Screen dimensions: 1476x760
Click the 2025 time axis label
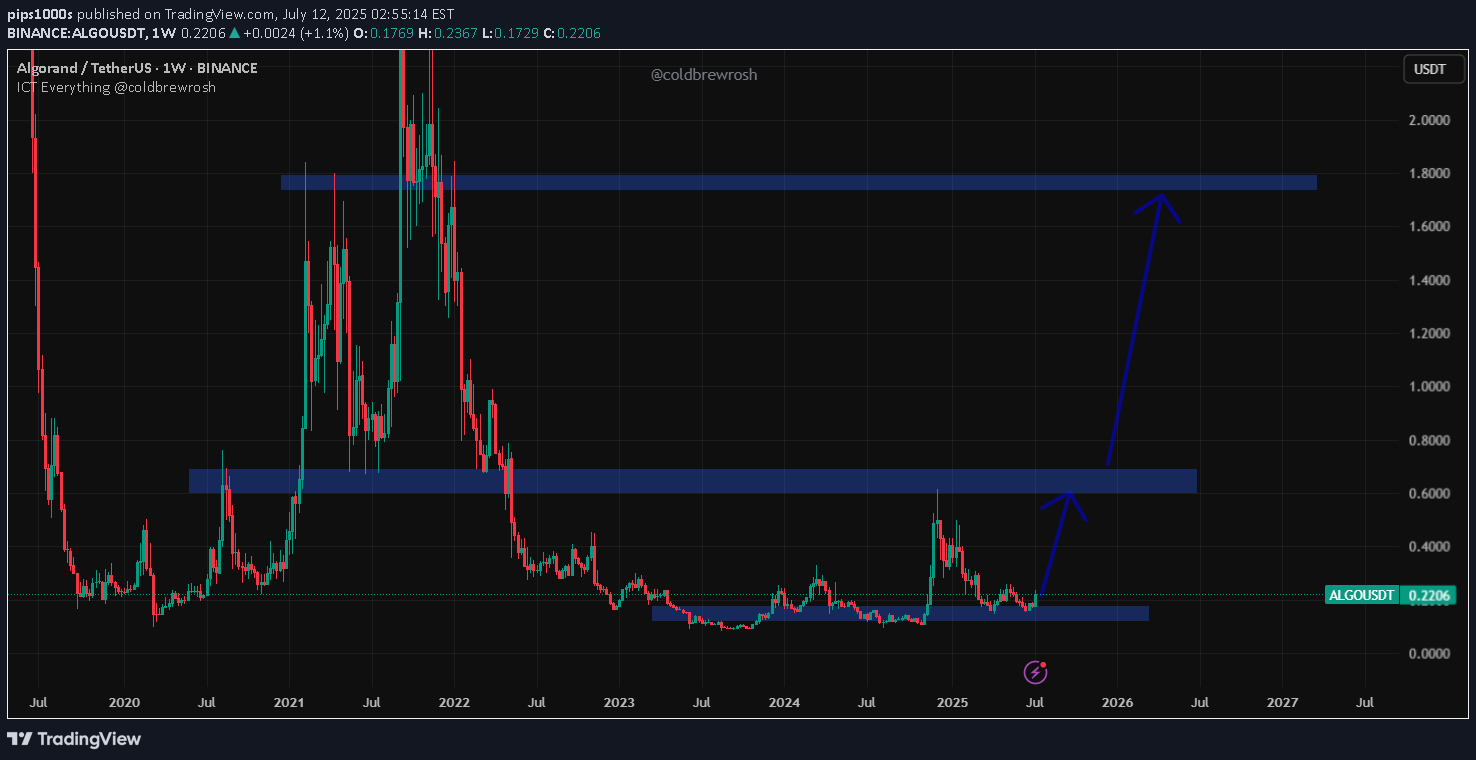[x=951, y=703]
